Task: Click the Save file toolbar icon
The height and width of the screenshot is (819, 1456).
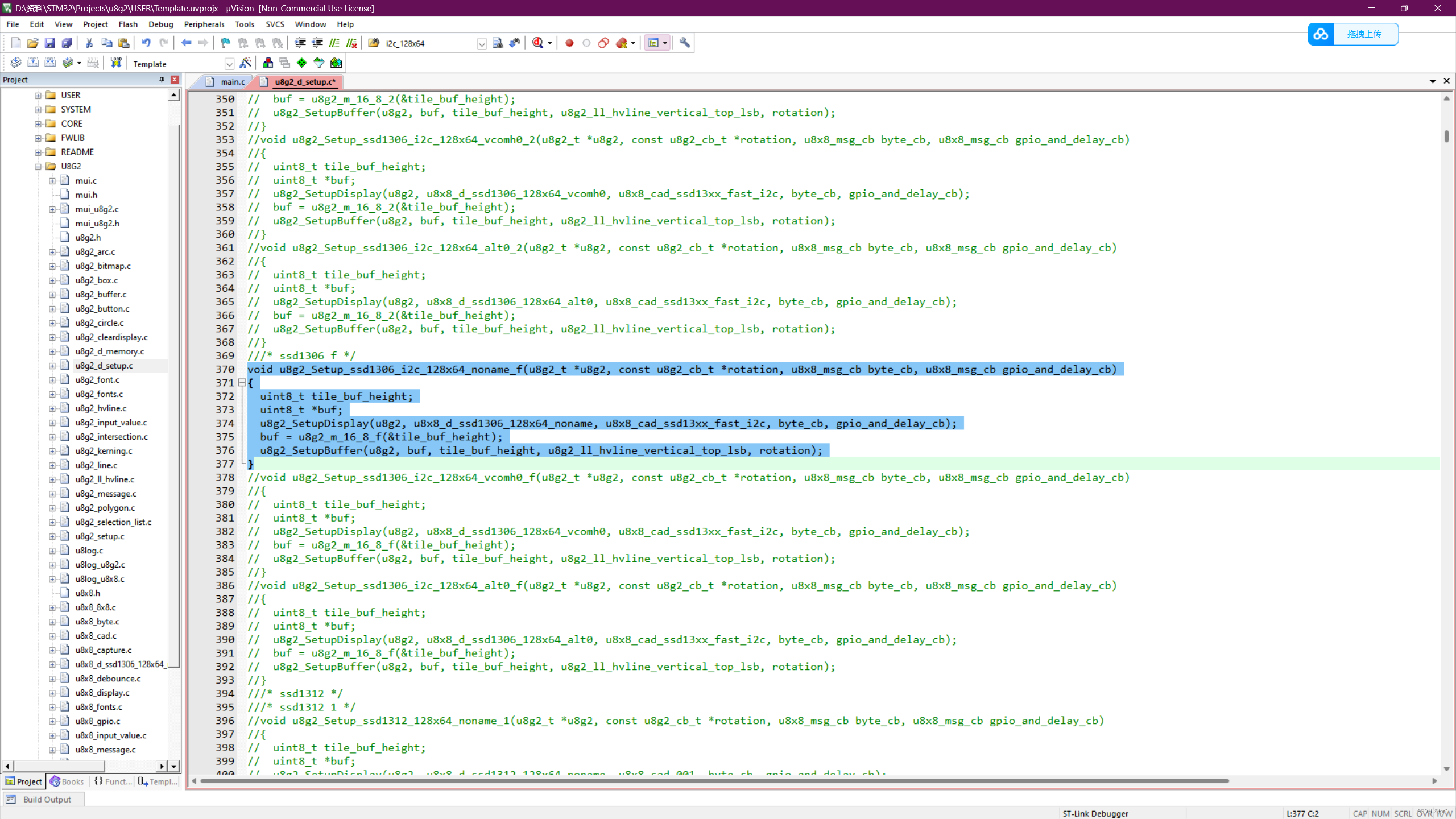Action: (49, 43)
